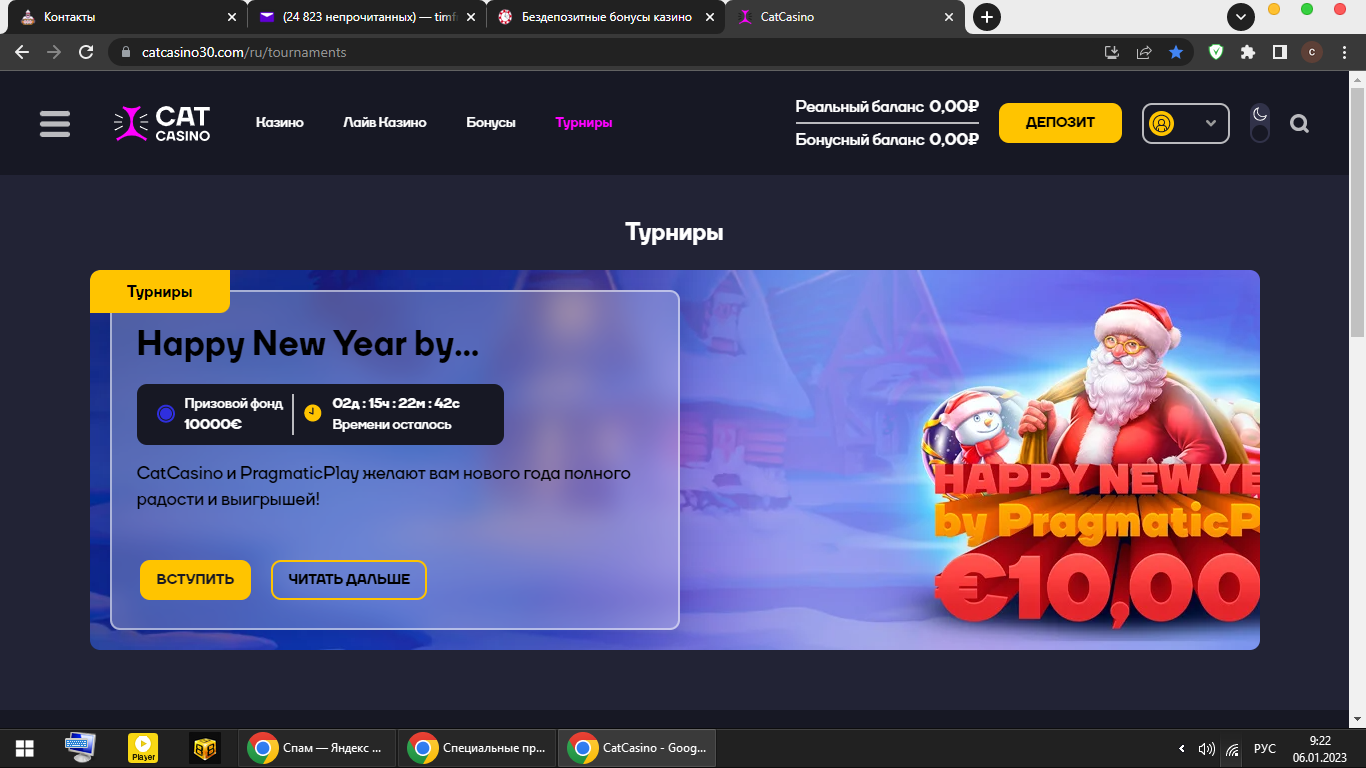
Task: Click the remaining time countdown text
Action: (396, 404)
